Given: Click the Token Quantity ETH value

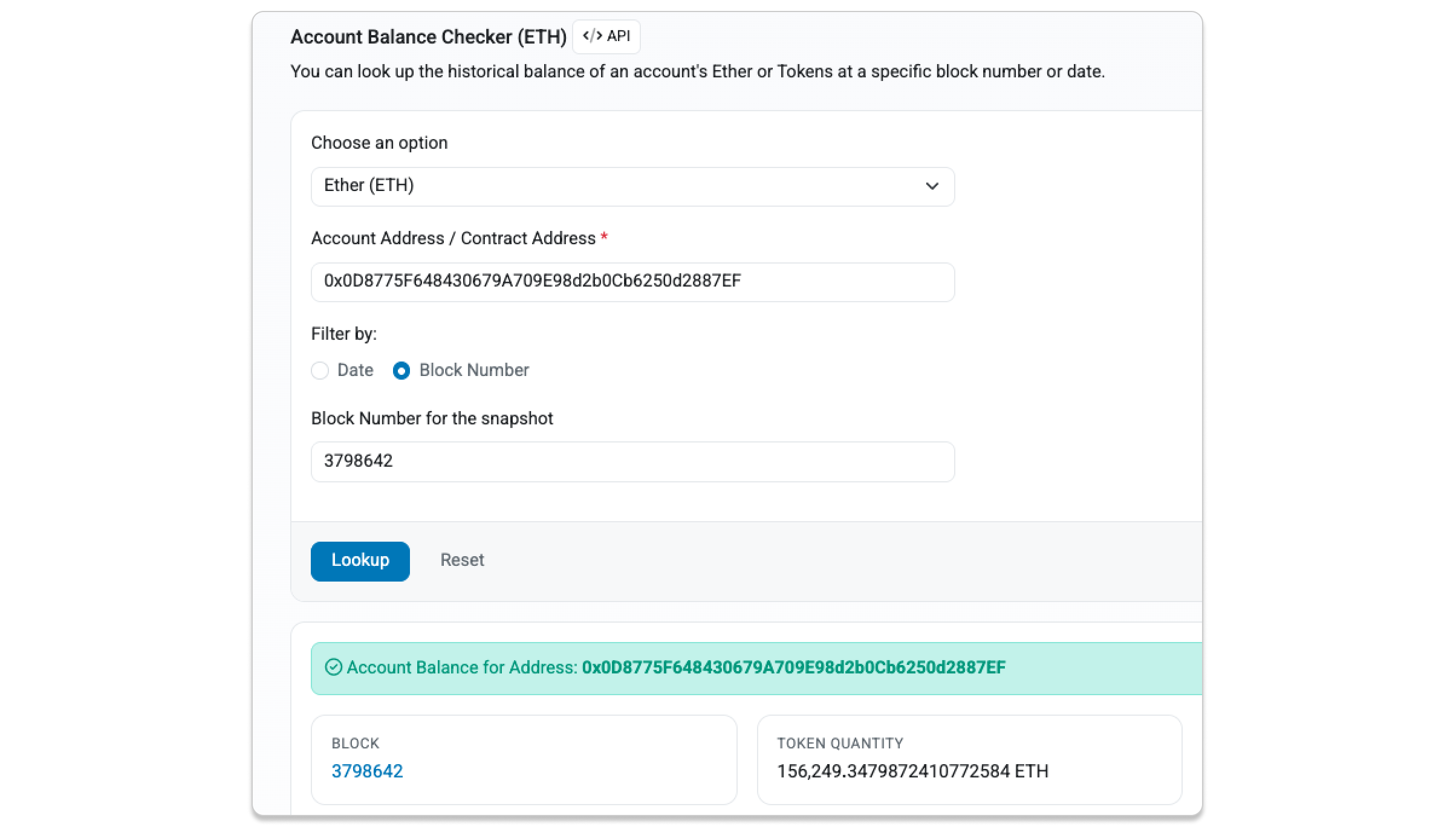Looking at the screenshot, I should tap(912, 771).
